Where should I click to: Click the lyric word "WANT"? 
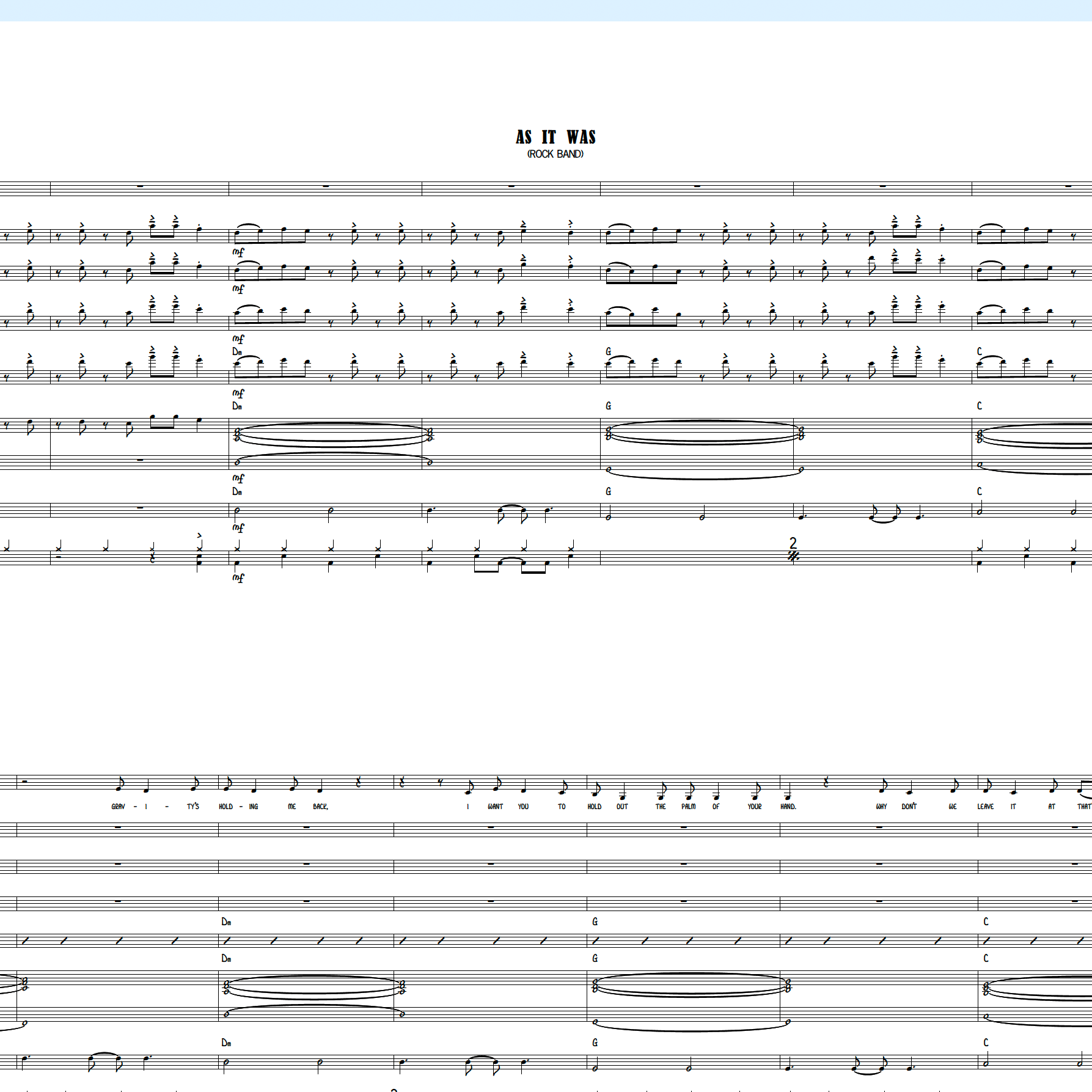[495, 807]
